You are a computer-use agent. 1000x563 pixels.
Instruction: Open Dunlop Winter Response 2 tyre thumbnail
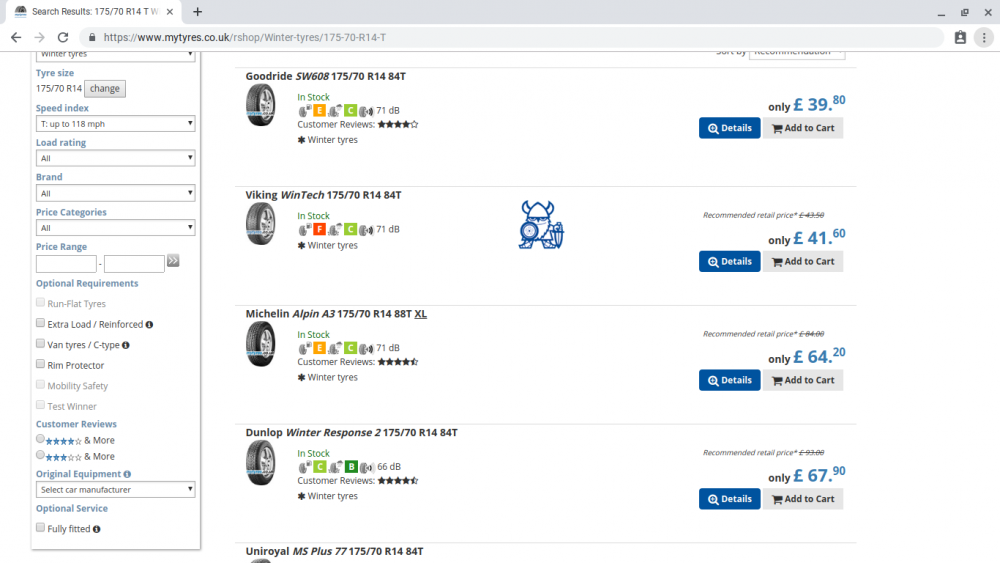tap(261, 462)
